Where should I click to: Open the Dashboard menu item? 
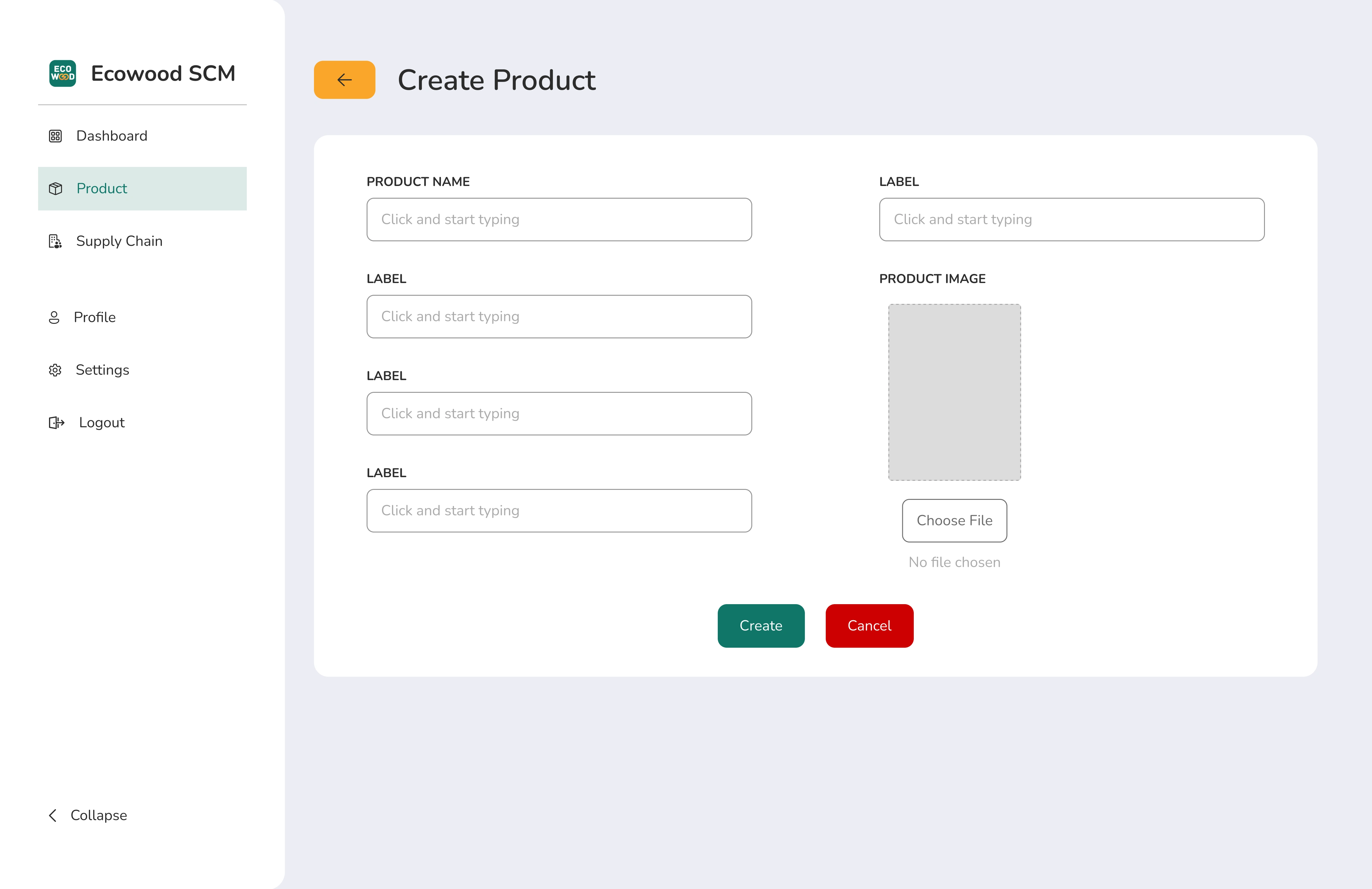[142, 136]
